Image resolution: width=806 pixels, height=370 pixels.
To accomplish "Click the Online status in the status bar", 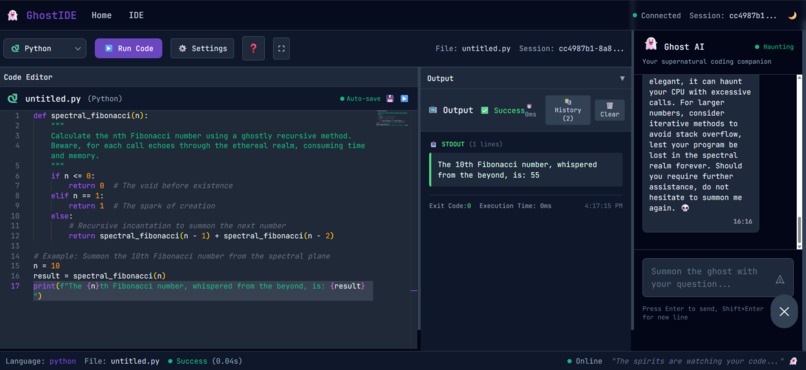I will (584, 361).
